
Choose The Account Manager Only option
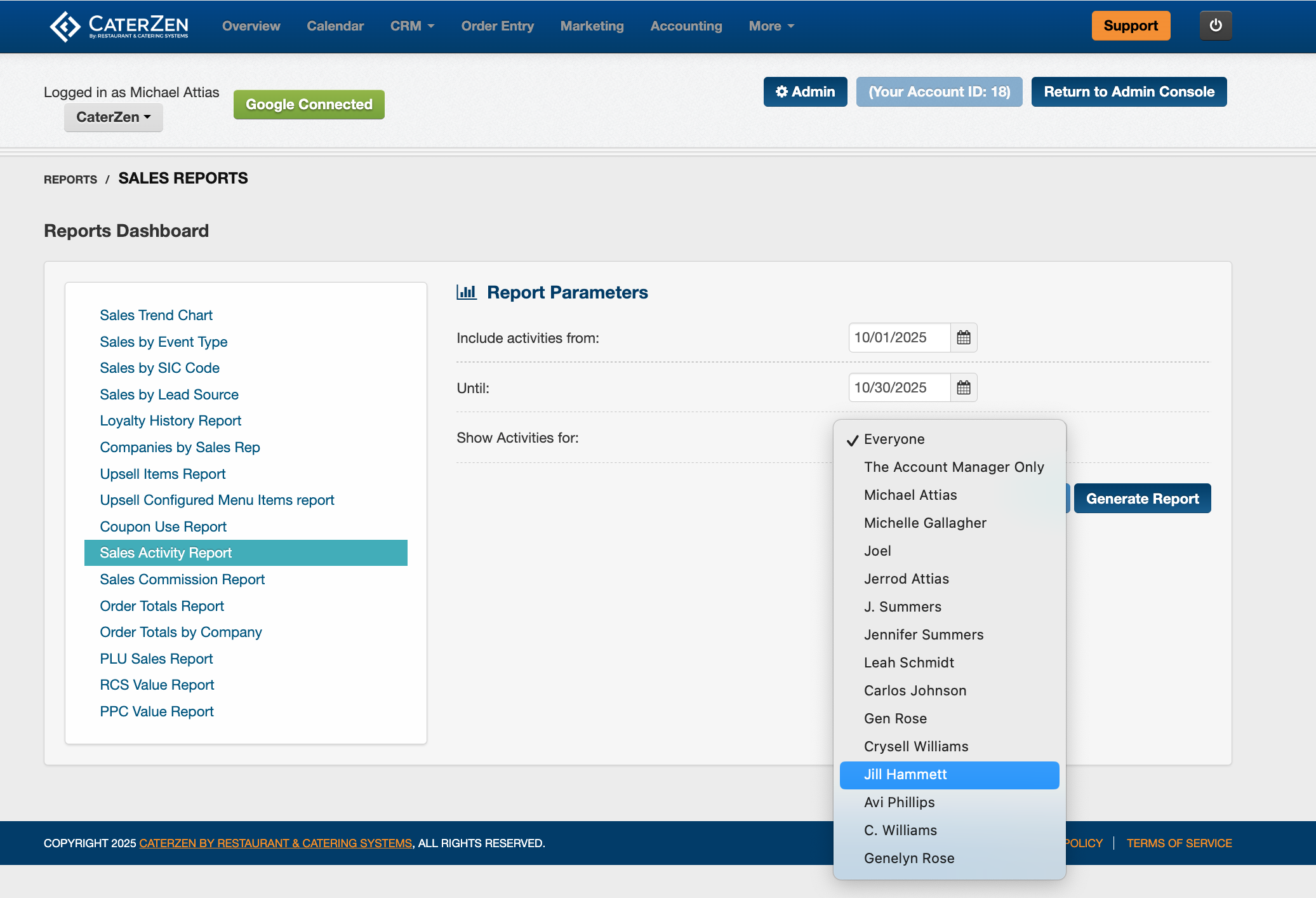click(953, 467)
